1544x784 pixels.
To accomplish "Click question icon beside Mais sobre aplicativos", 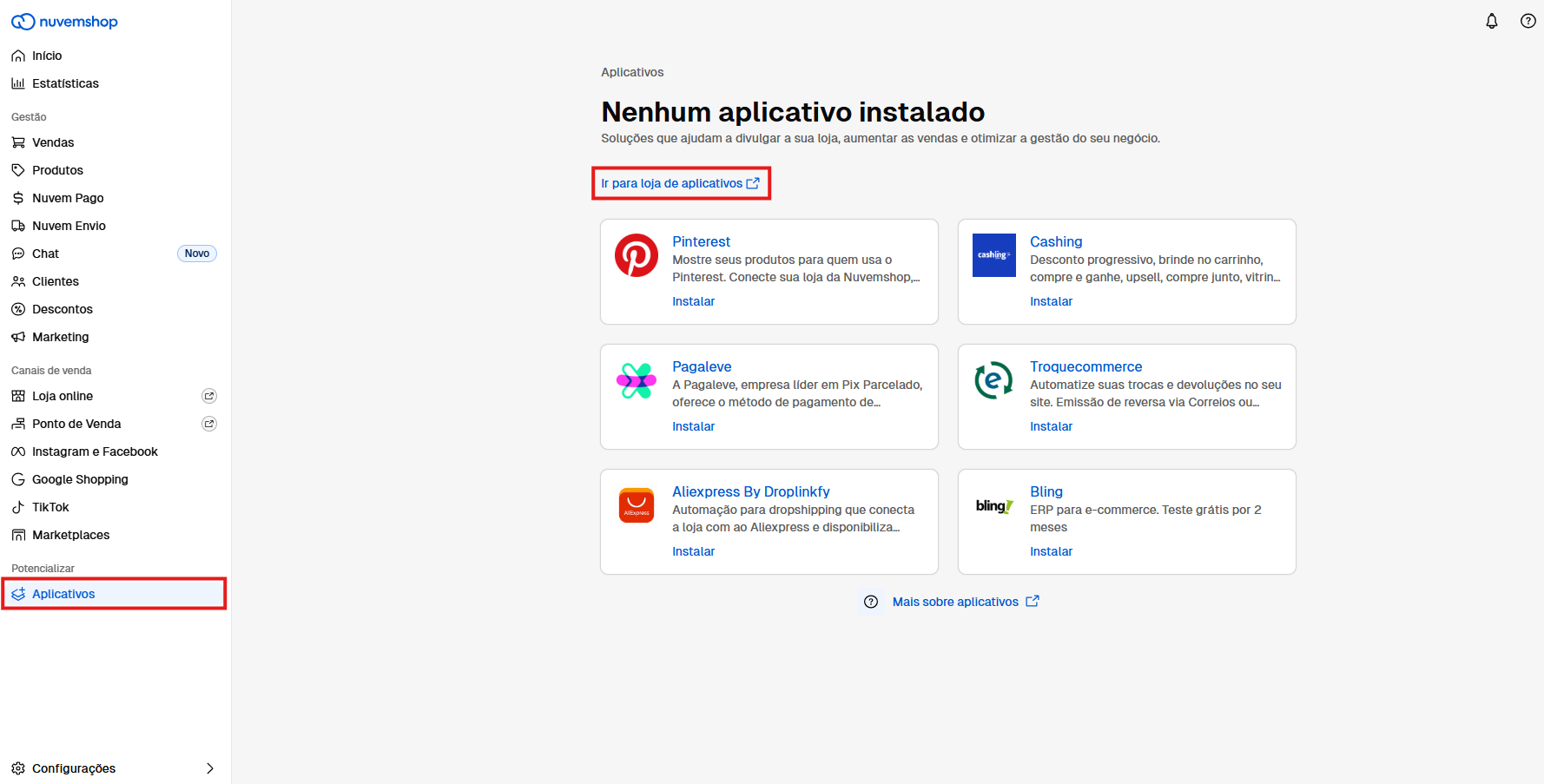I will [871, 602].
